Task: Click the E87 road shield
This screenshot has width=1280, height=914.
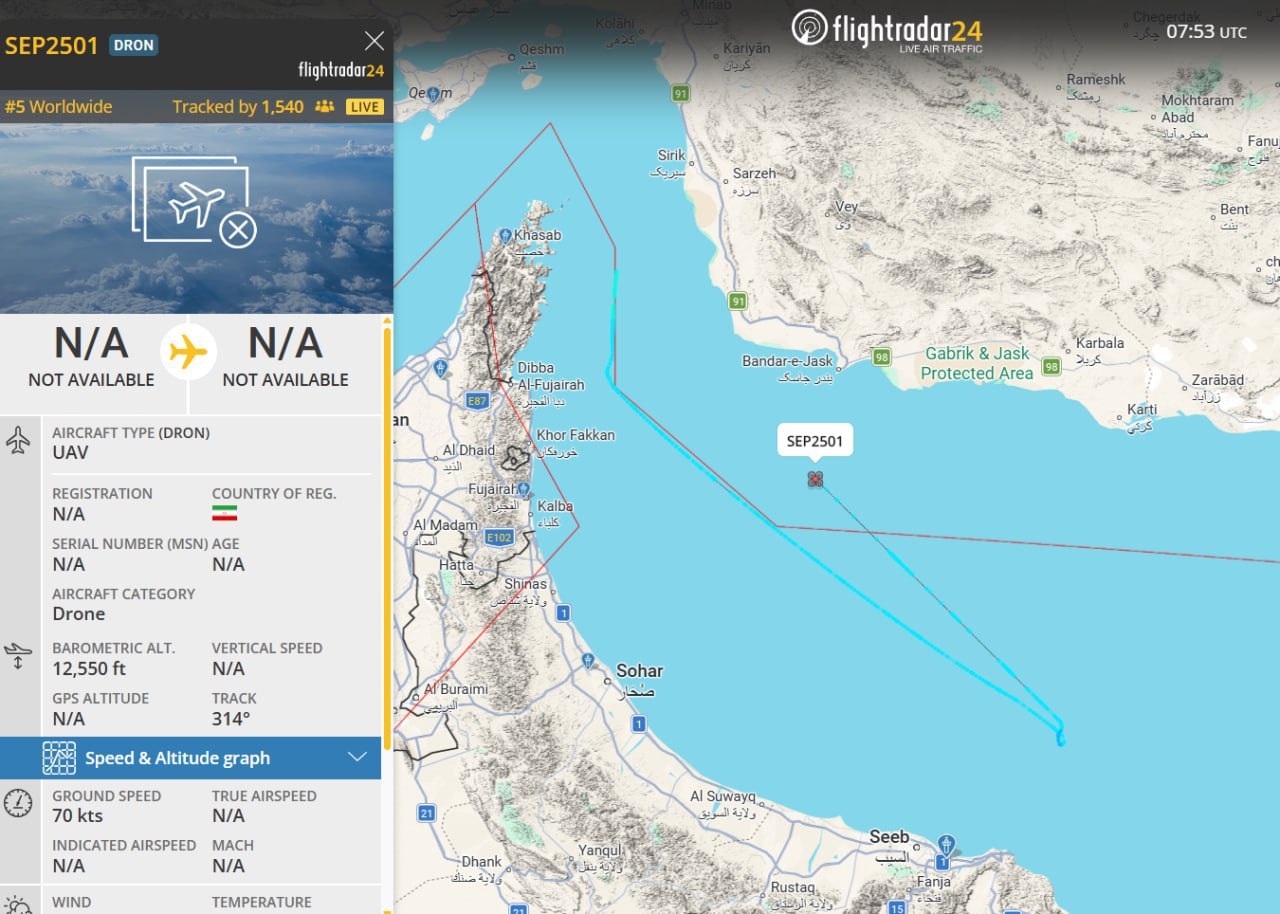Action: (x=477, y=400)
